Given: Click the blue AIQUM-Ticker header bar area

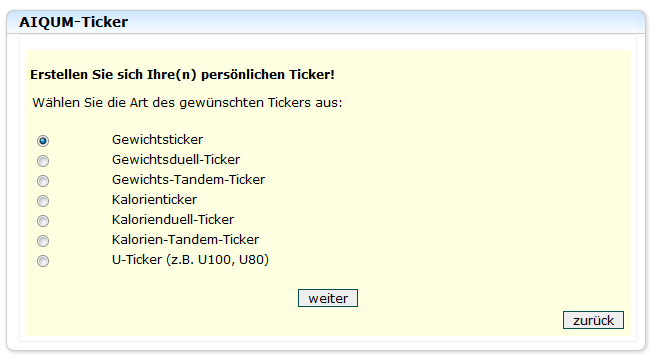Looking at the screenshot, I should click(x=326, y=22).
